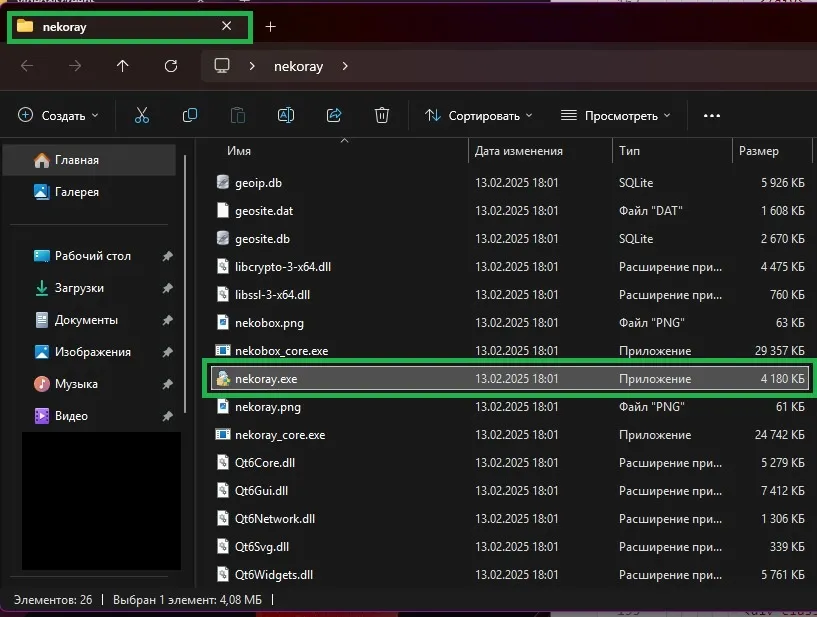
Task: Select the Qt6Network.dll file name
Action: (275, 519)
